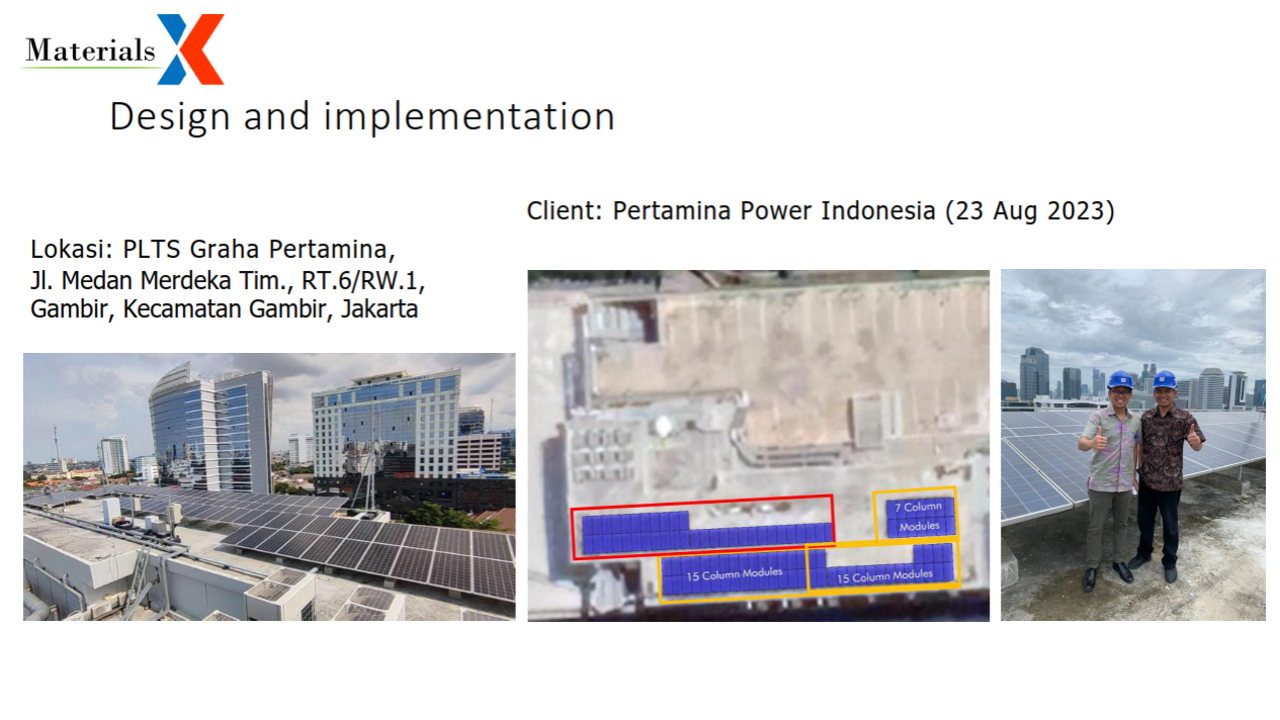Select the 'Design and implementation' slide title
Viewport: 1280px width, 720px height.
[362, 117]
